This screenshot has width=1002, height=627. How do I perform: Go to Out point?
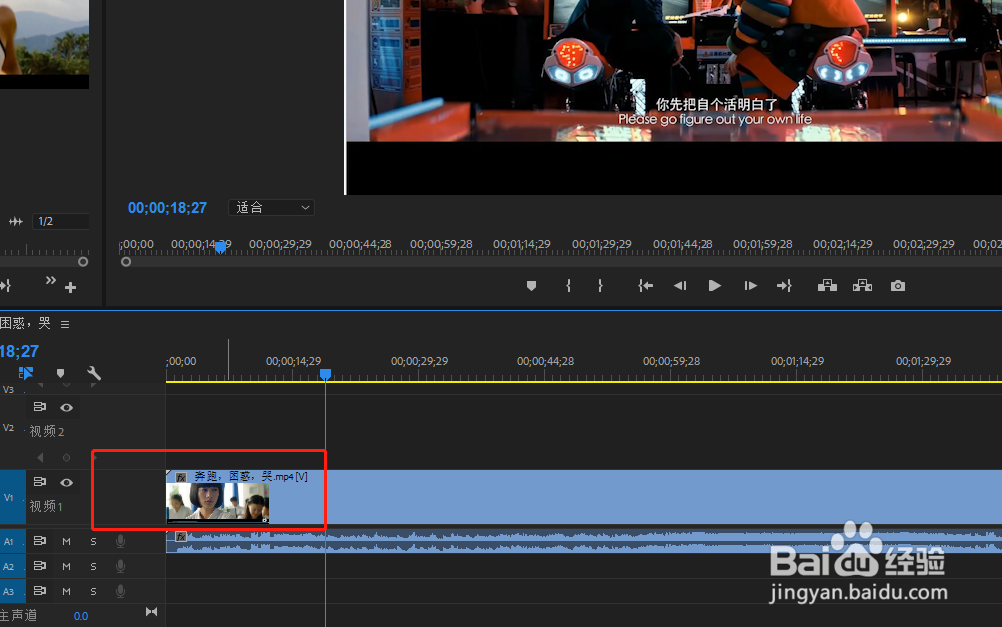pyautogui.click(x=784, y=286)
